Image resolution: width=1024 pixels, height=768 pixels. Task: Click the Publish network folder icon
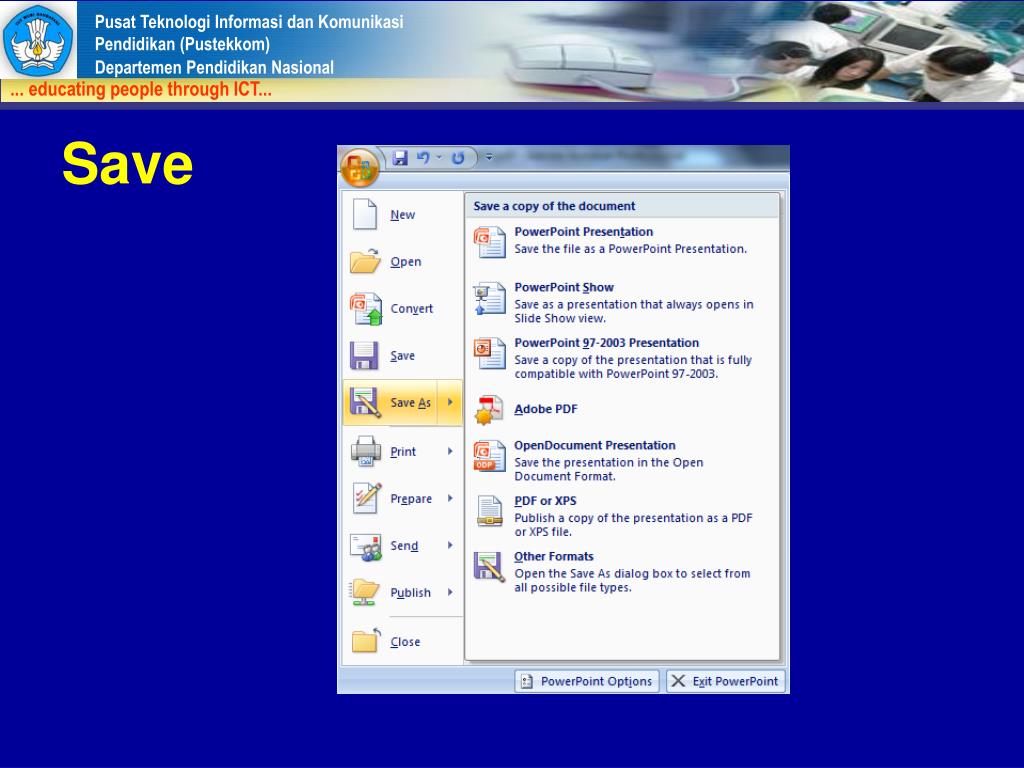[x=364, y=592]
